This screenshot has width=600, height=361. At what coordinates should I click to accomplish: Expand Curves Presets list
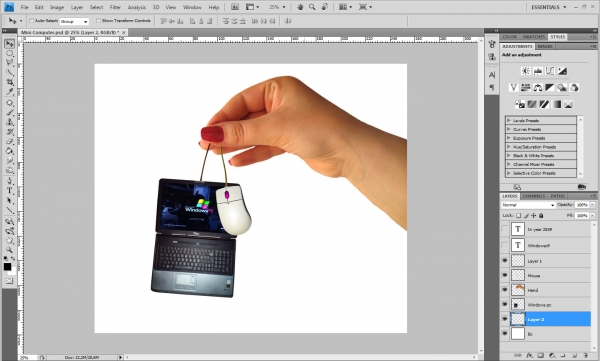coord(509,129)
